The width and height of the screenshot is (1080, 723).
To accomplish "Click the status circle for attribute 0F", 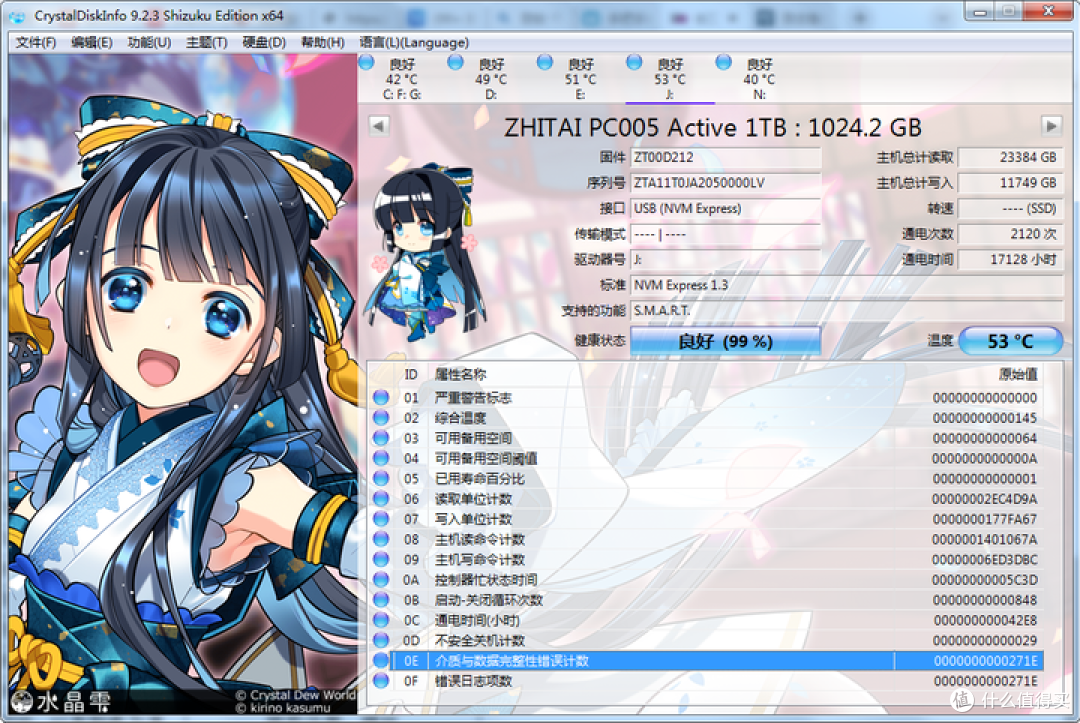I will pyautogui.click(x=381, y=680).
